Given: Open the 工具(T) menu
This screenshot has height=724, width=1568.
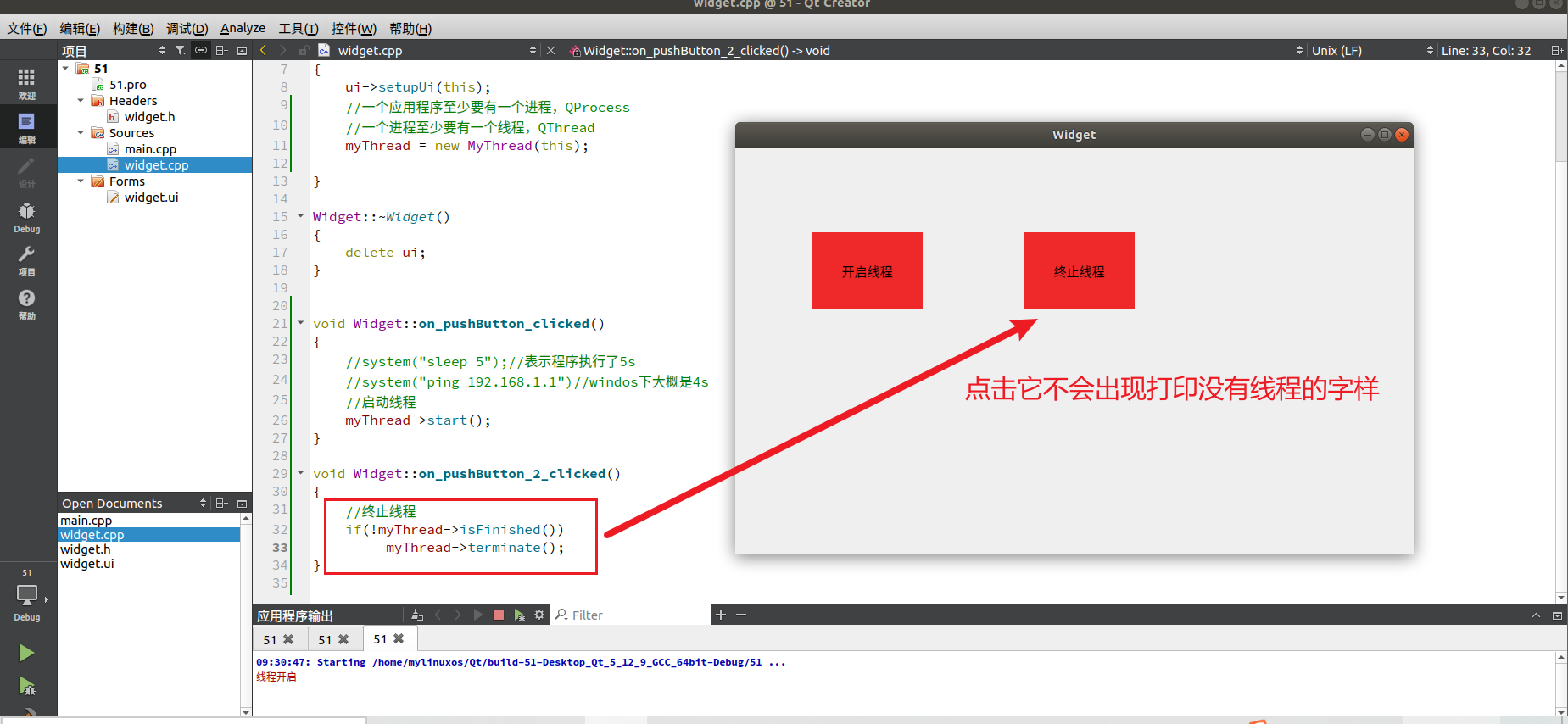Looking at the screenshot, I should point(299,29).
